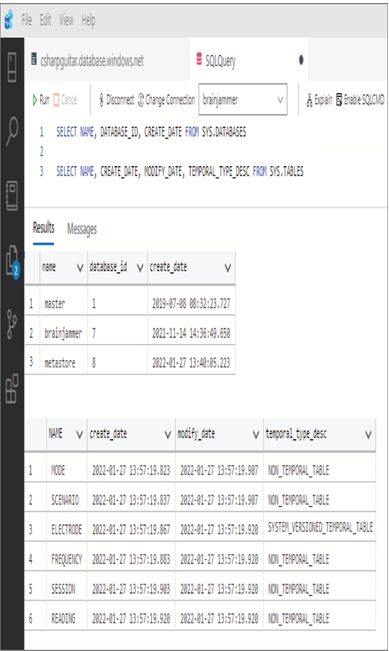This screenshot has height=651, width=389.
Task: Click the brainjammer row in database results
Action: coord(130,333)
